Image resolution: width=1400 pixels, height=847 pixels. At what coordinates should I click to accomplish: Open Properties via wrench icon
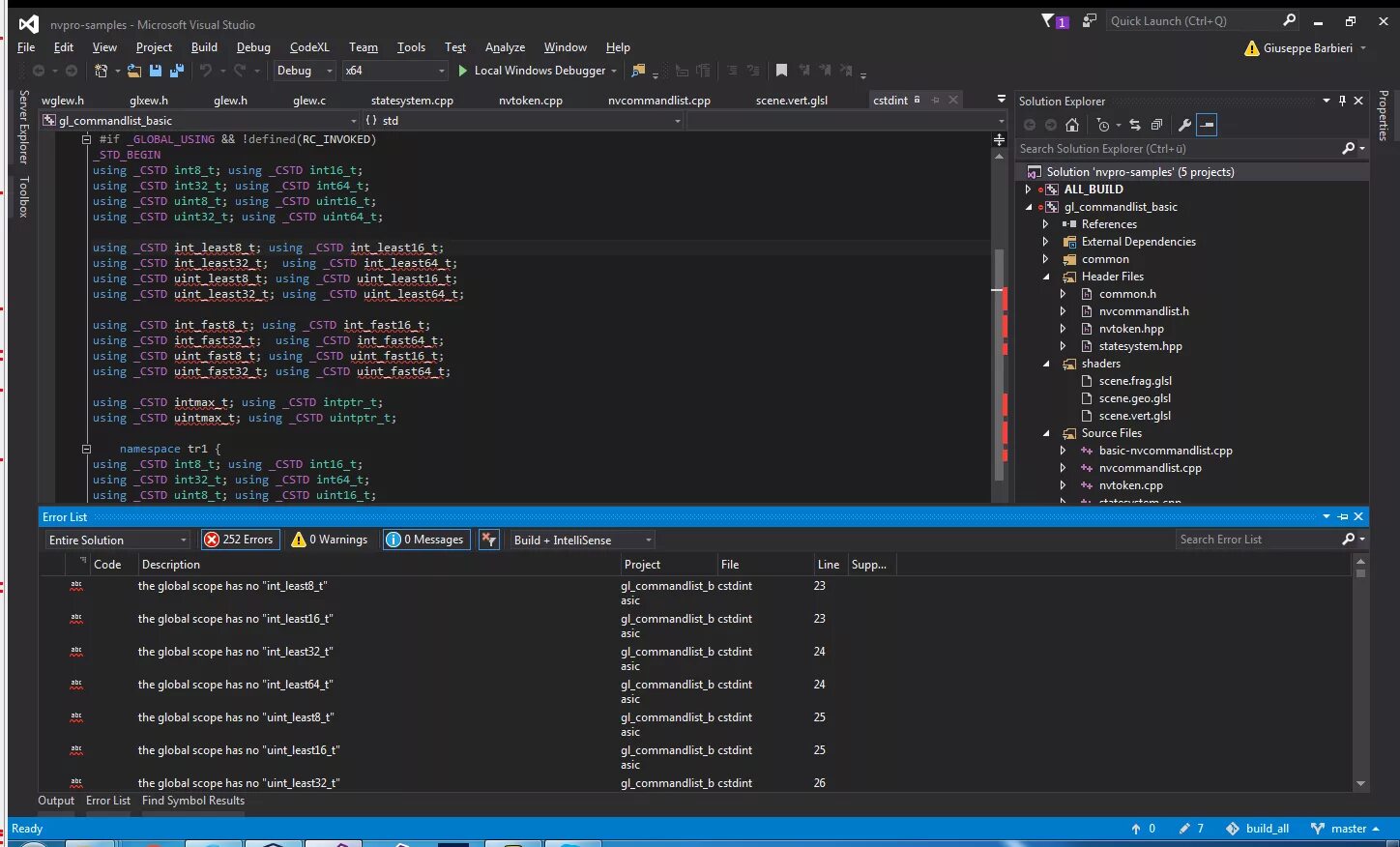click(1184, 125)
